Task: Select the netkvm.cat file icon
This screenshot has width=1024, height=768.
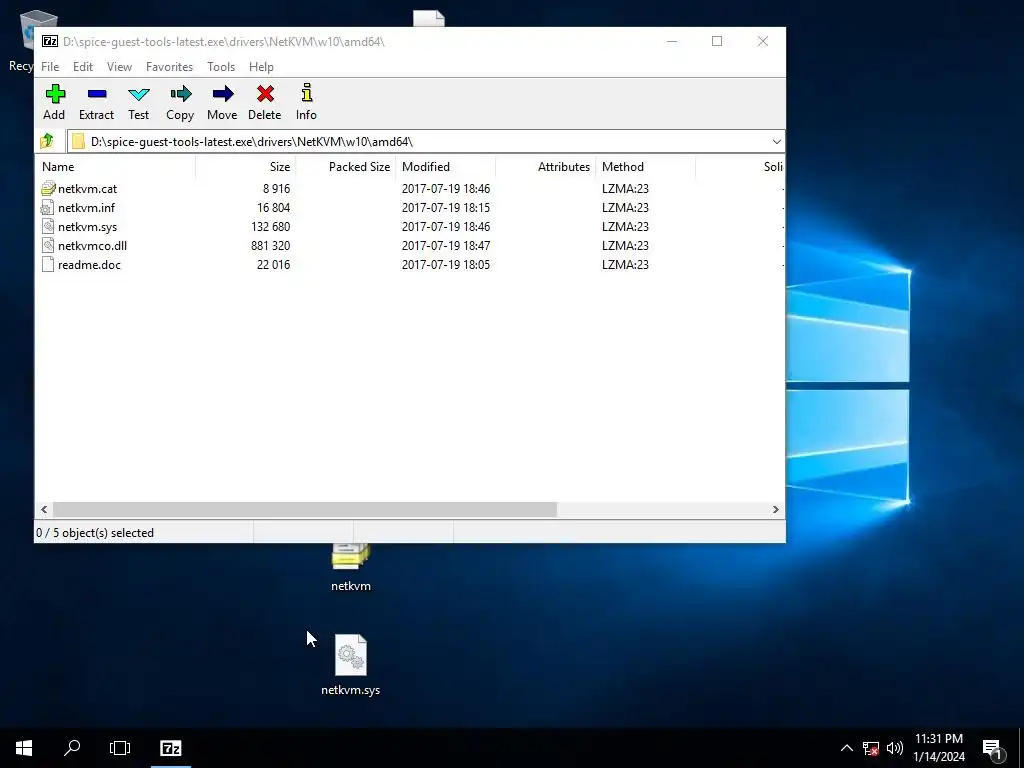Action: [48, 189]
